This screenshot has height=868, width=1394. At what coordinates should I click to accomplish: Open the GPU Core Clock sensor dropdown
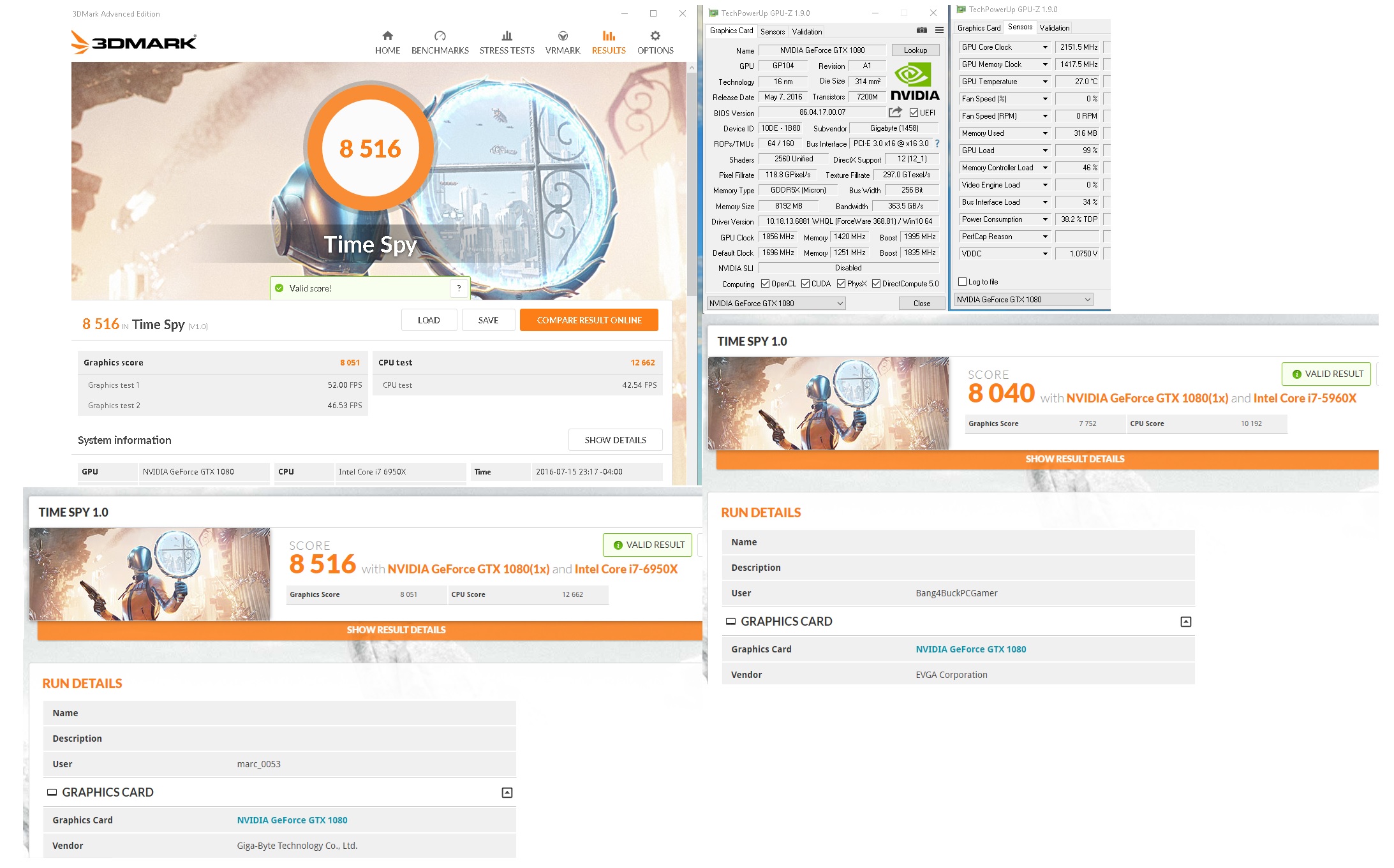click(1045, 47)
